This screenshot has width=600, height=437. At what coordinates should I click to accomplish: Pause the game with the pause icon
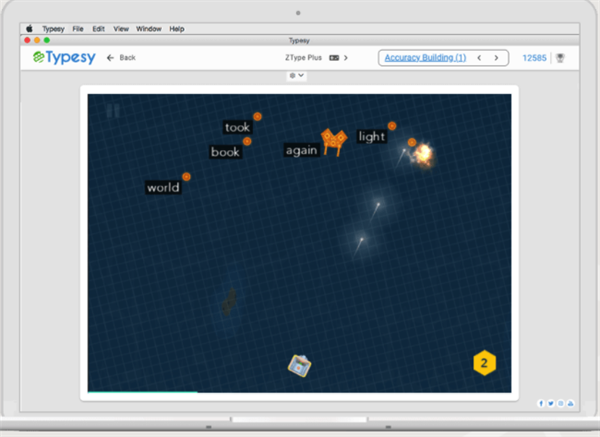tap(113, 111)
